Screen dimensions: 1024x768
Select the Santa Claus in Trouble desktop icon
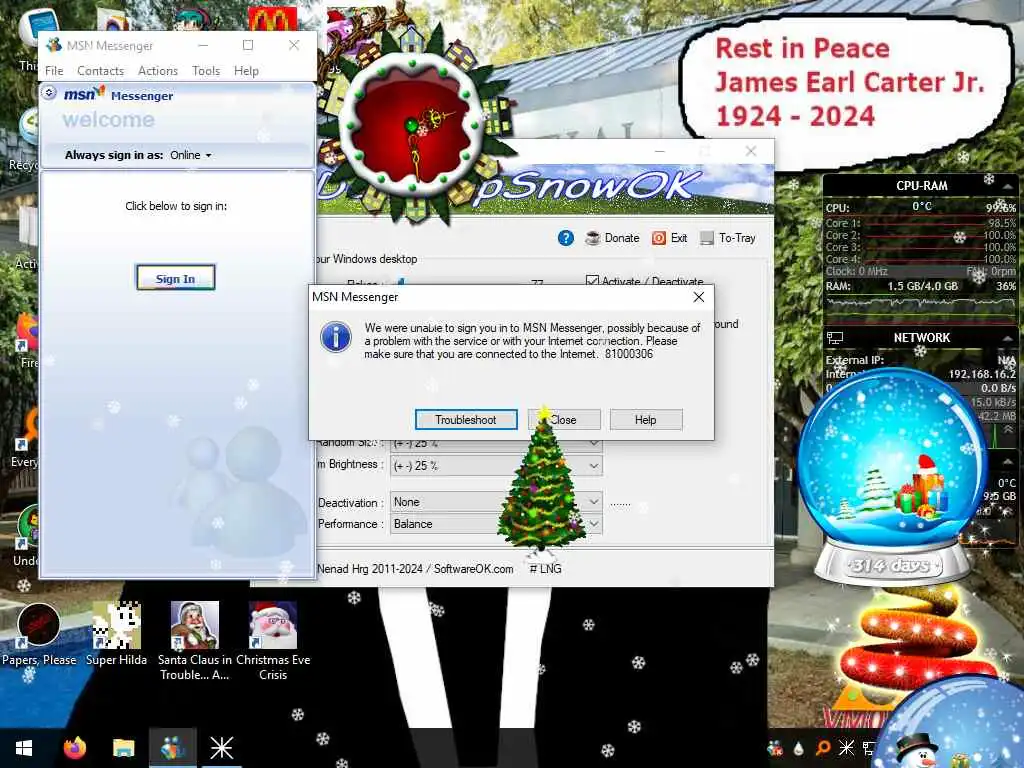click(195, 641)
